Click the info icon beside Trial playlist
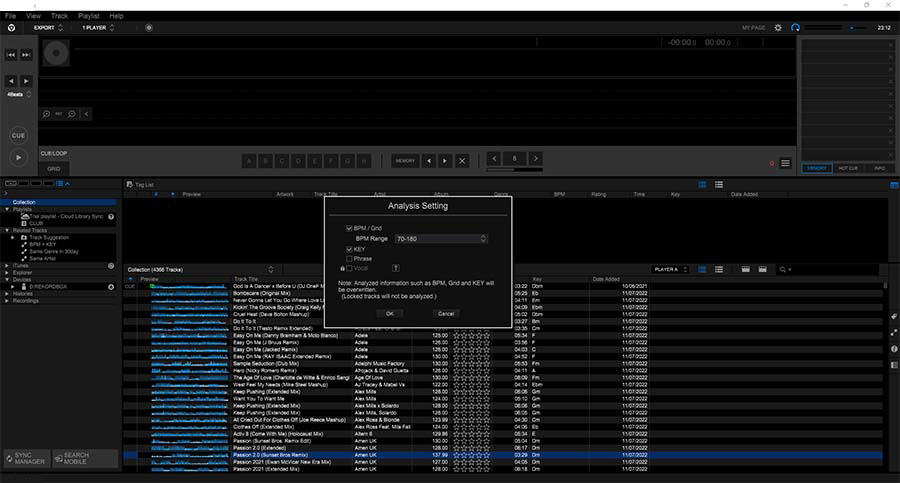 (111, 217)
